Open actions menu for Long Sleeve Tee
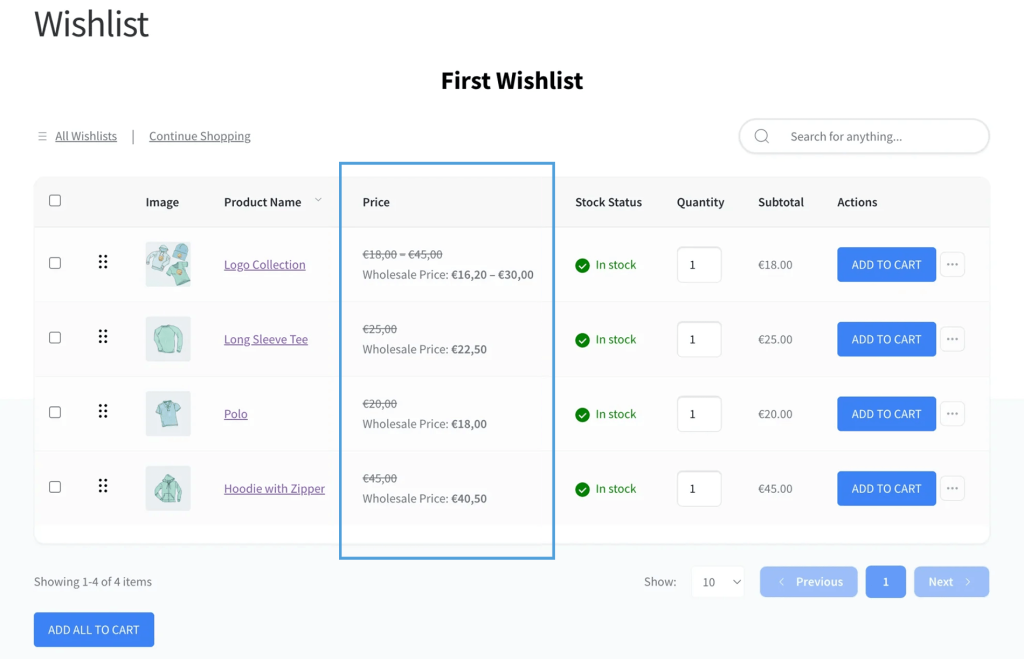Screen dimensions: 1024x659 click(952, 339)
